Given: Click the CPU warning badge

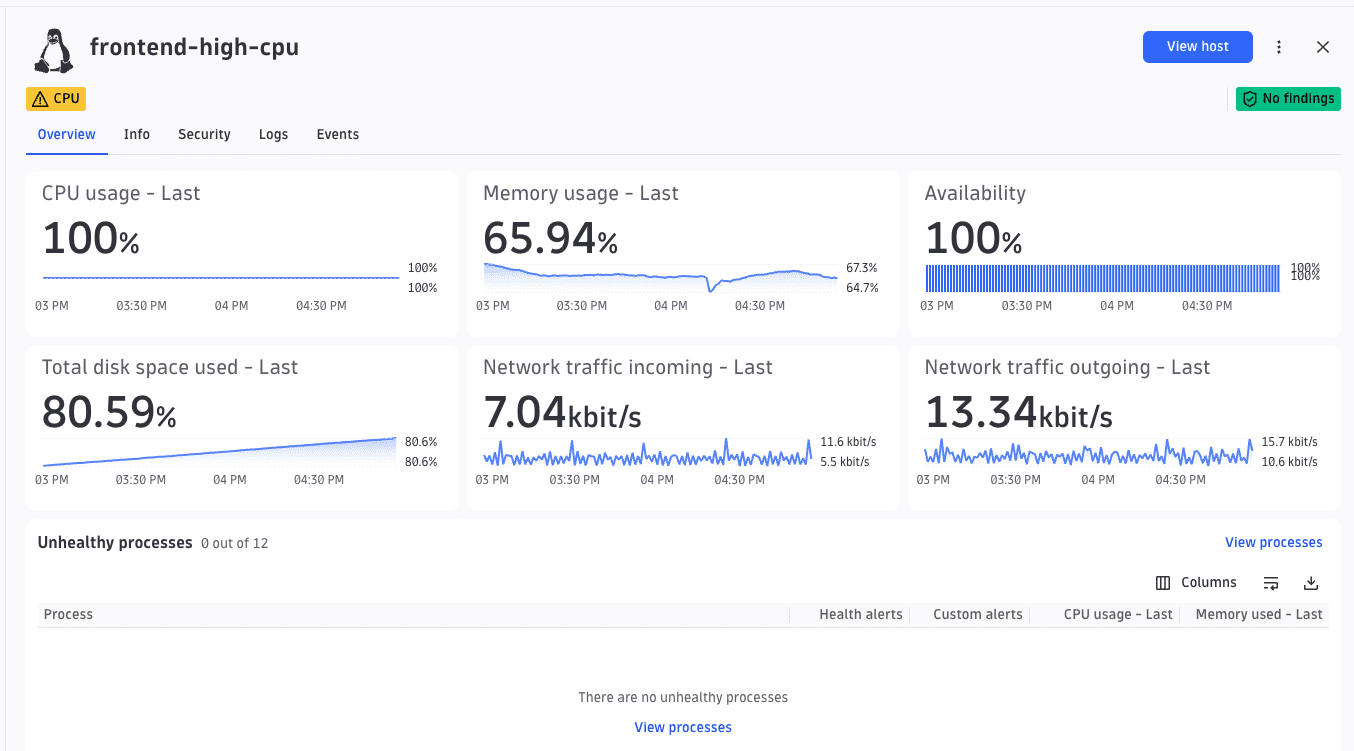Looking at the screenshot, I should (x=56, y=99).
